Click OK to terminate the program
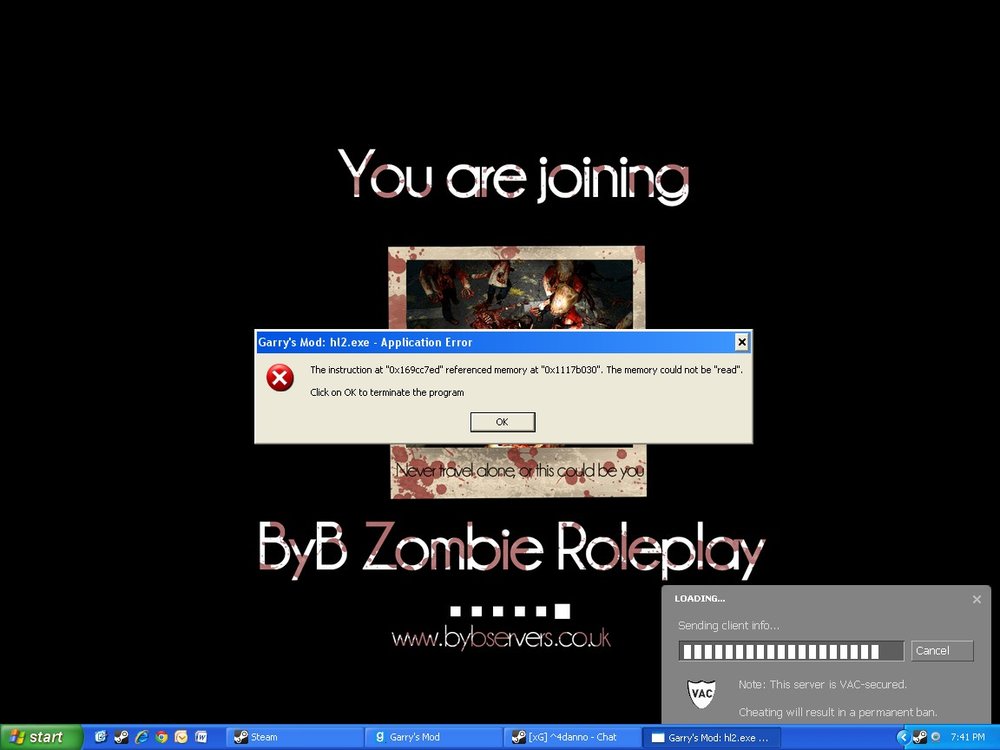 pyautogui.click(x=502, y=422)
